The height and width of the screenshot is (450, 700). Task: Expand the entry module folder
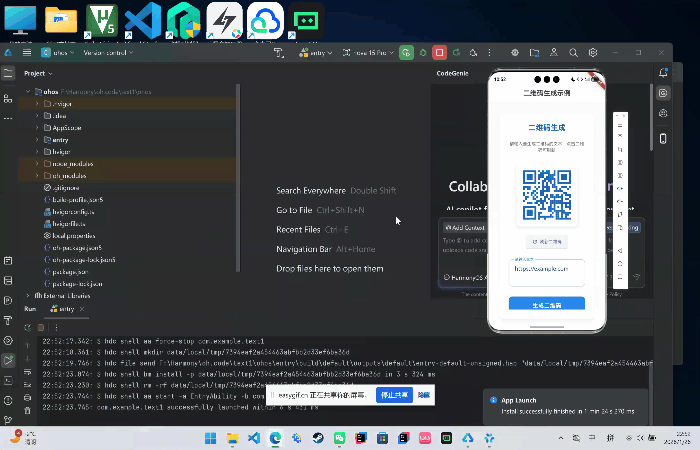38,140
